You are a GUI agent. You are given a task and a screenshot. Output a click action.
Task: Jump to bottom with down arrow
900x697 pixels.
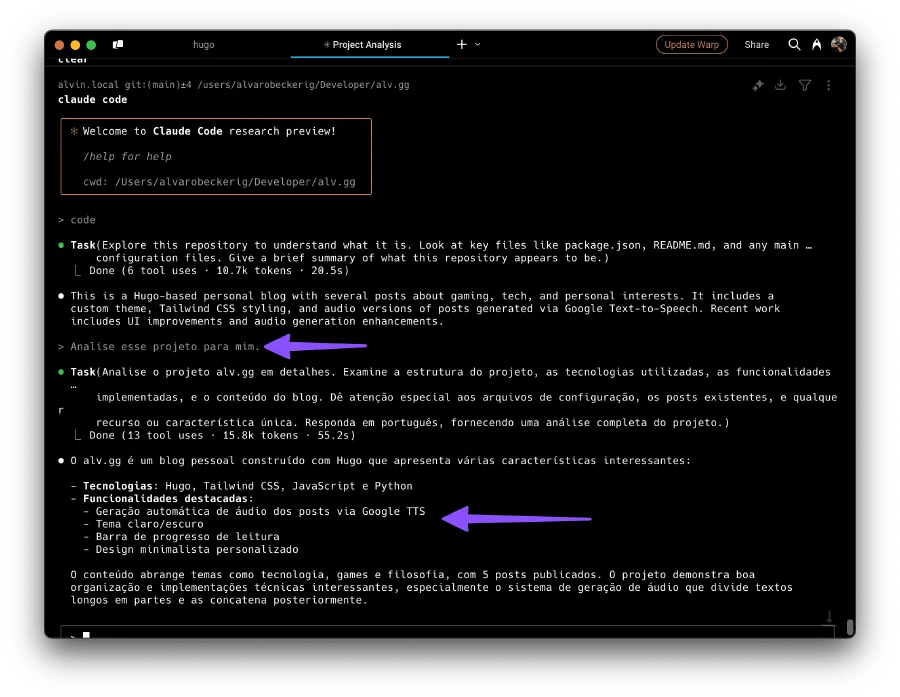click(x=829, y=617)
